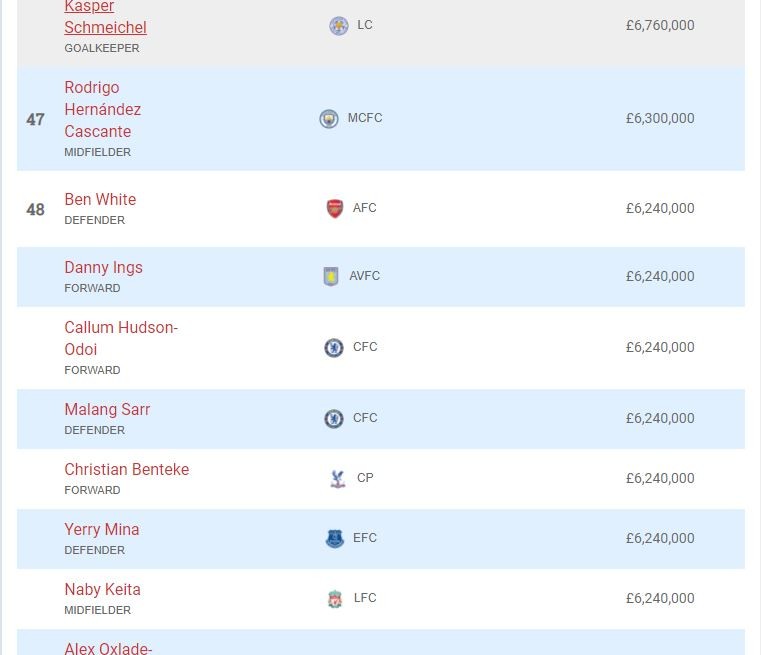Click Malang Sarr player name
This screenshot has width=763, height=655.
[x=107, y=409]
